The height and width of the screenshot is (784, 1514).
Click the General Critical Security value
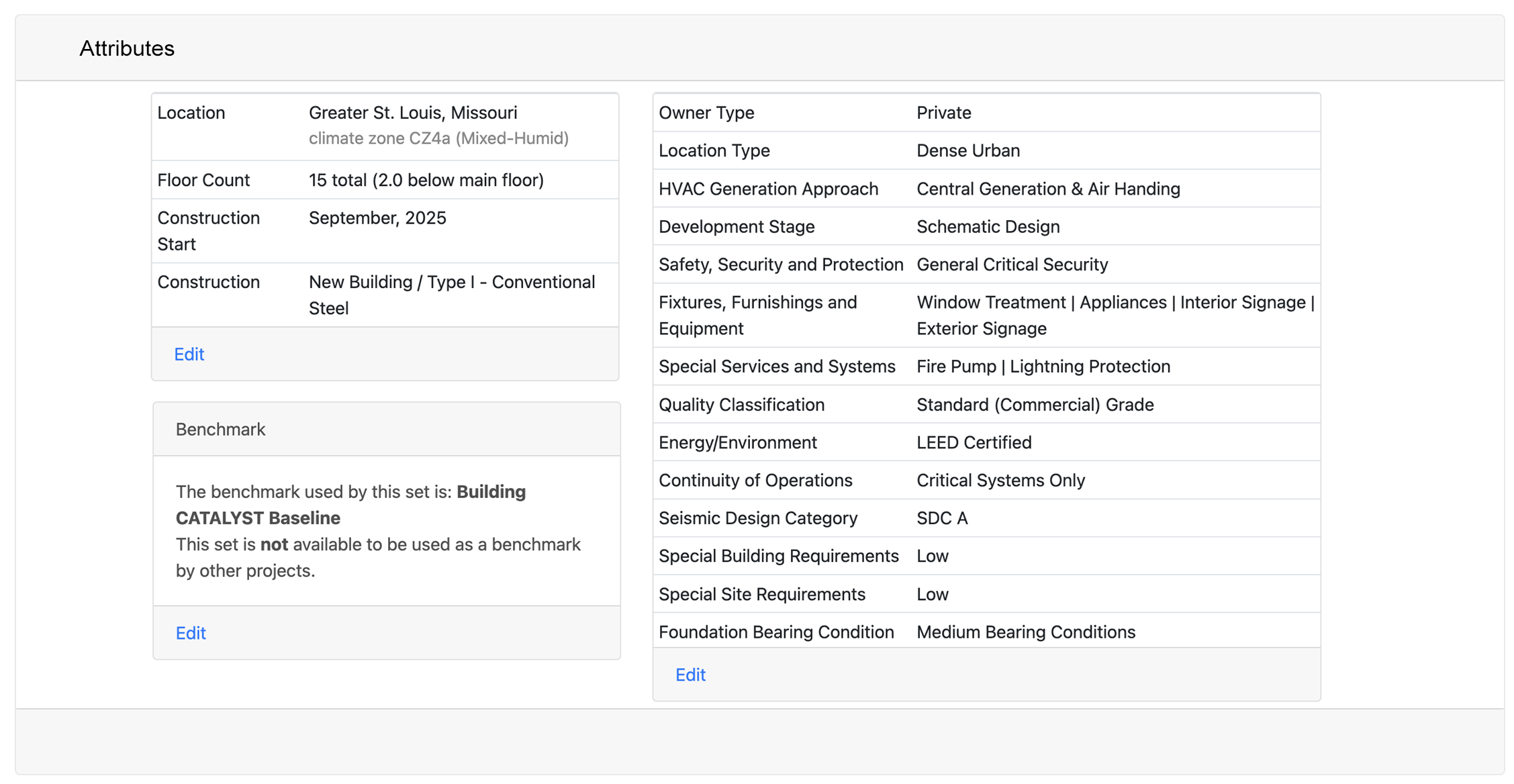[x=1012, y=264]
